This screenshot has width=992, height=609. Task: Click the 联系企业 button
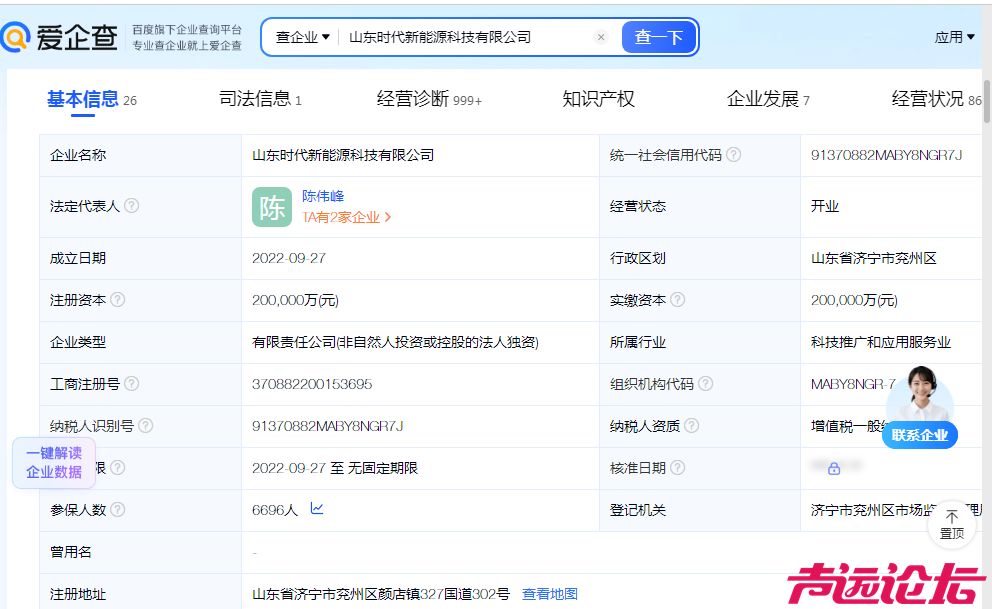pos(920,435)
